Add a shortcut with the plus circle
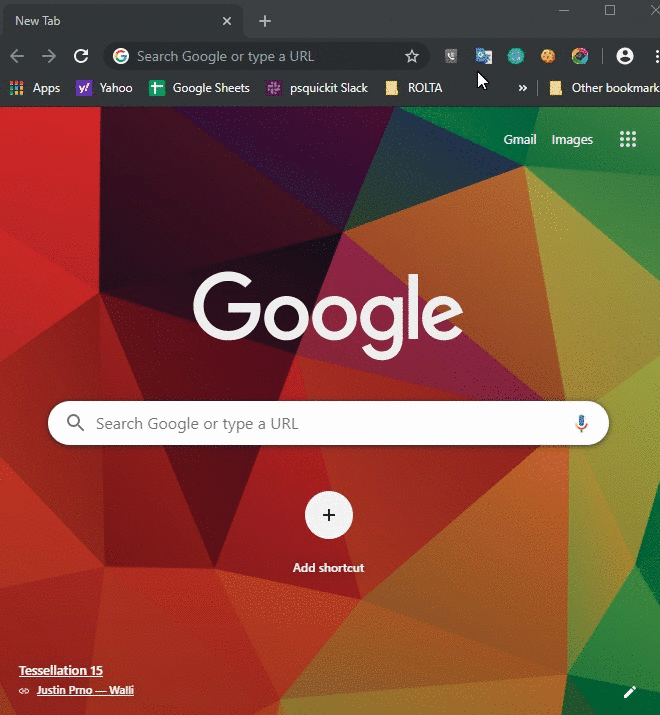The image size is (660, 715). coord(328,515)
